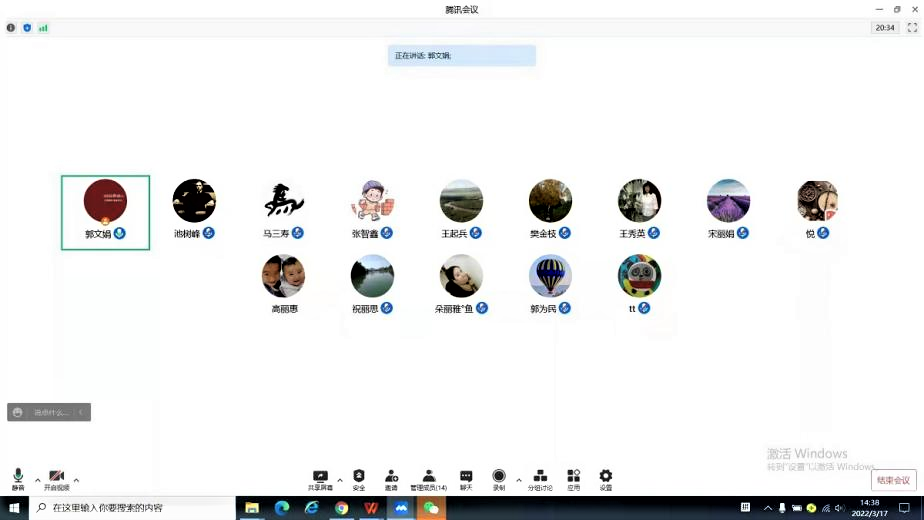Screen dimensions: 924x520
Task: Invite participants to the meeting
Action: click(391, 478)
